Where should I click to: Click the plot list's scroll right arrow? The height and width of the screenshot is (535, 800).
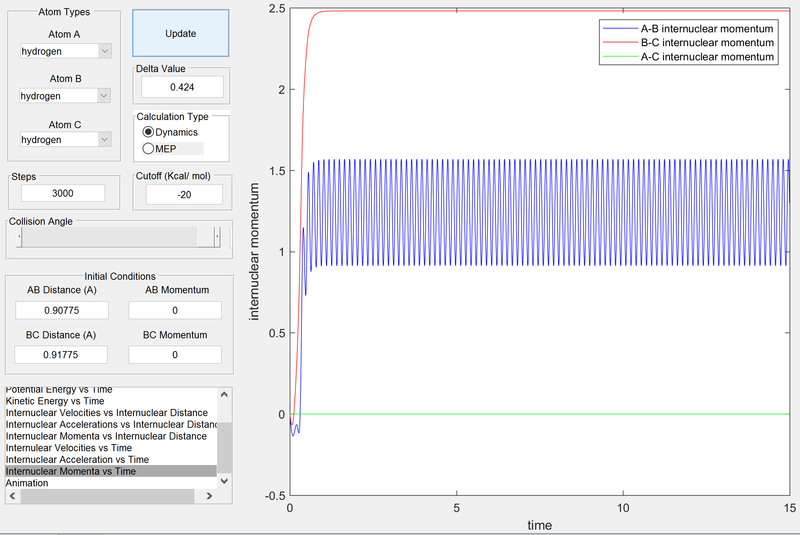(x=209, y=496)
